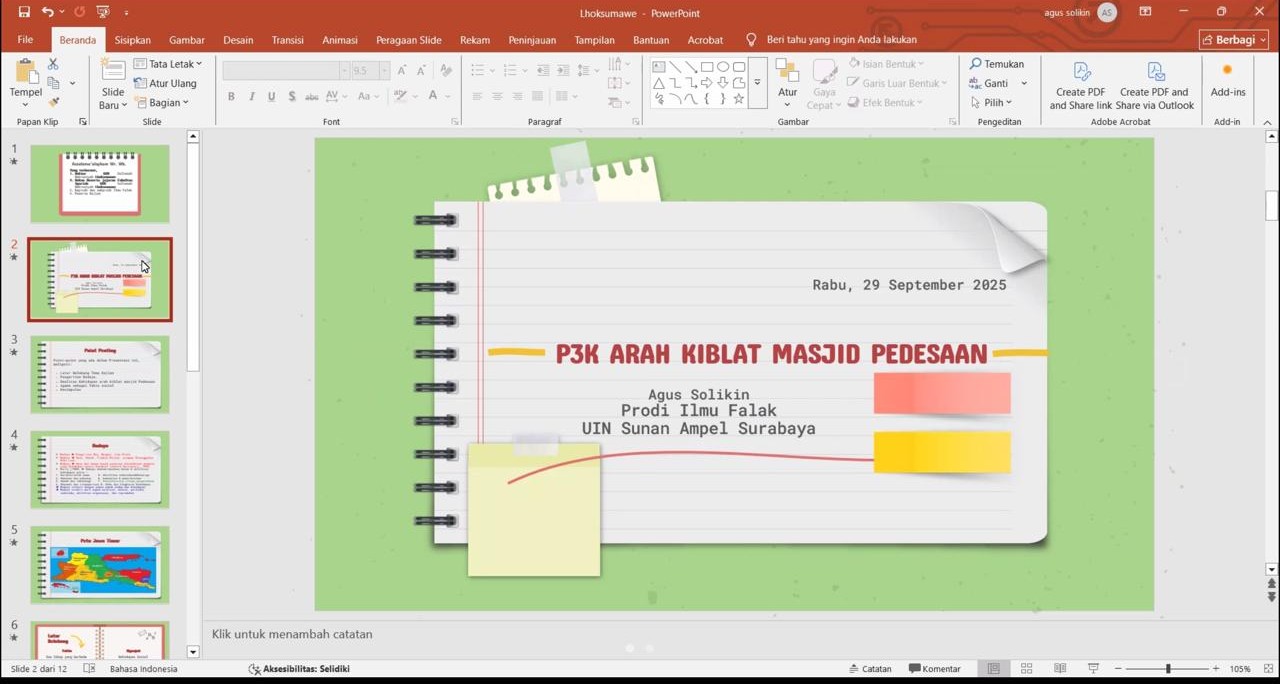Open the Pilih select dropdown
The width and height of the screenshot is (1280, 684).
coord(991,103)
